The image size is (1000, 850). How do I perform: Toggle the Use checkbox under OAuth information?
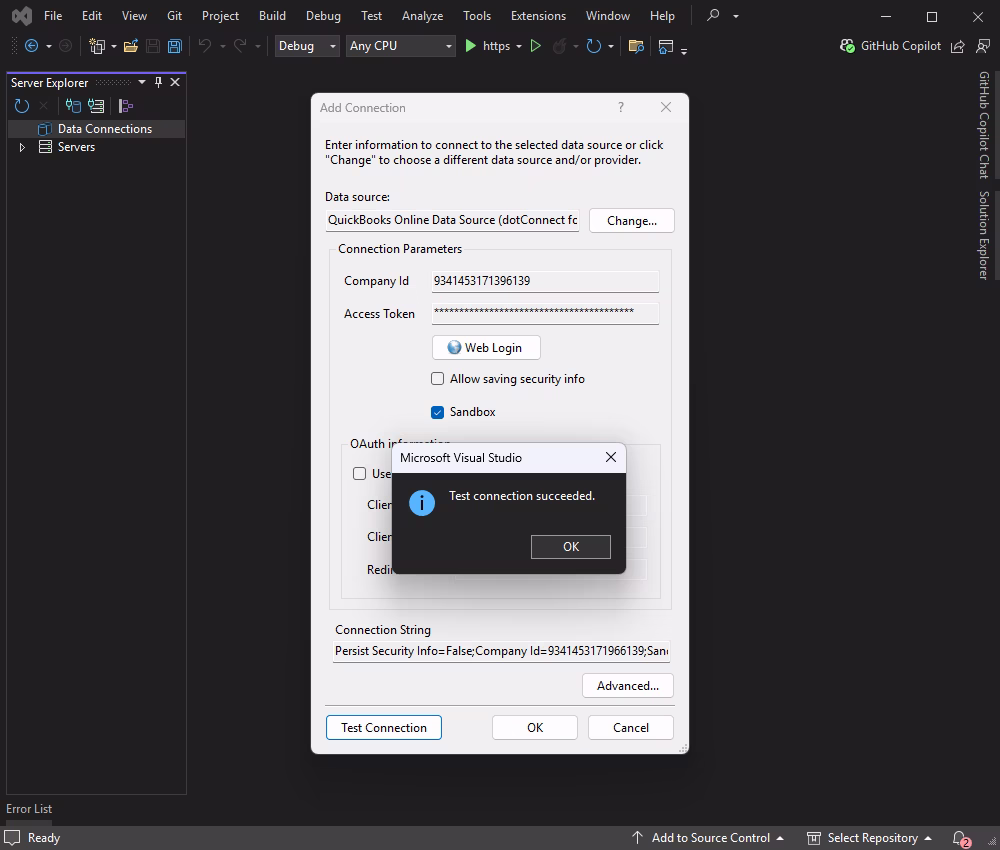tap(360, 474)
